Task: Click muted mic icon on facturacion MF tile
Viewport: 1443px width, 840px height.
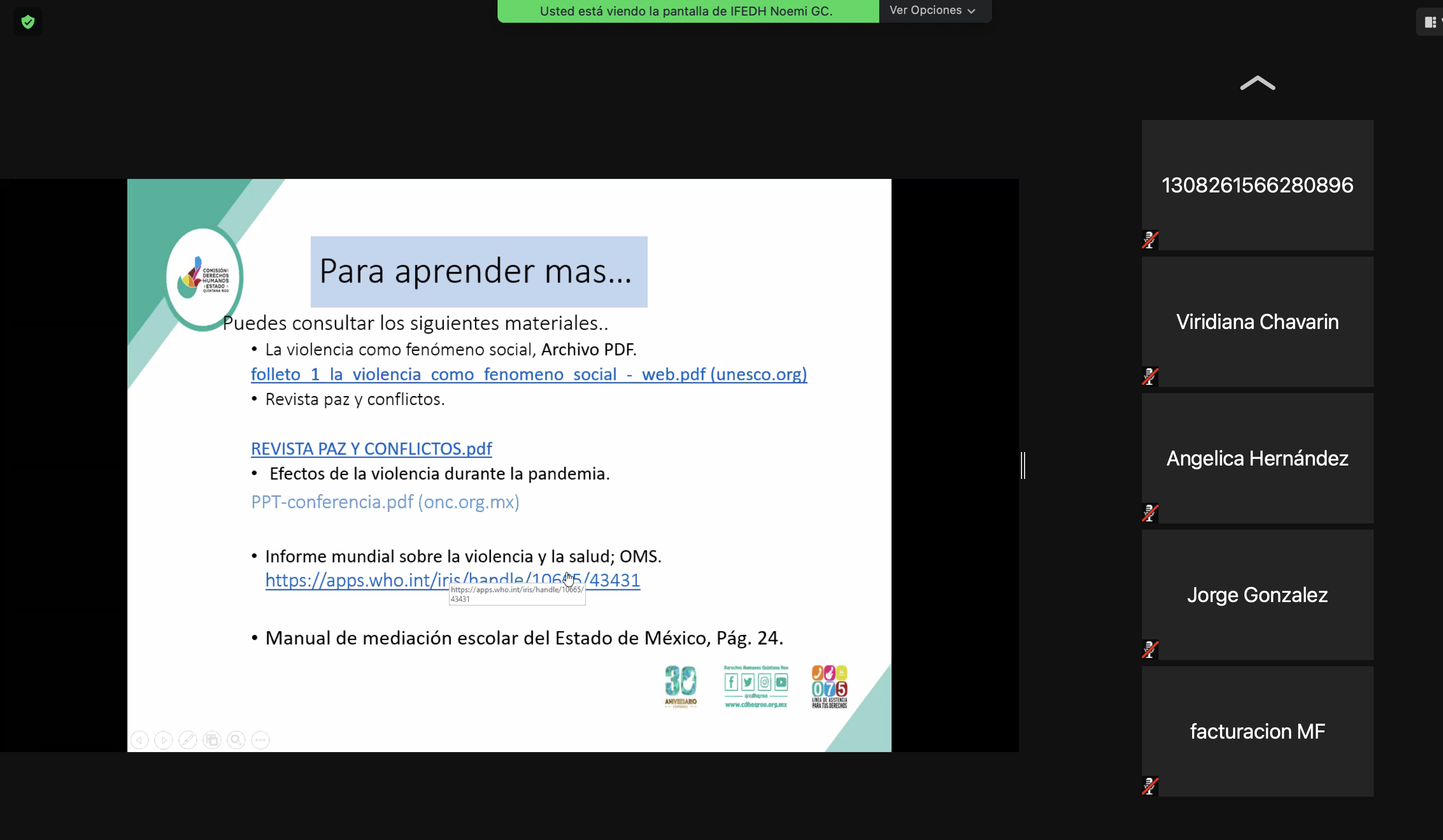Action: tap(1150, 786)
